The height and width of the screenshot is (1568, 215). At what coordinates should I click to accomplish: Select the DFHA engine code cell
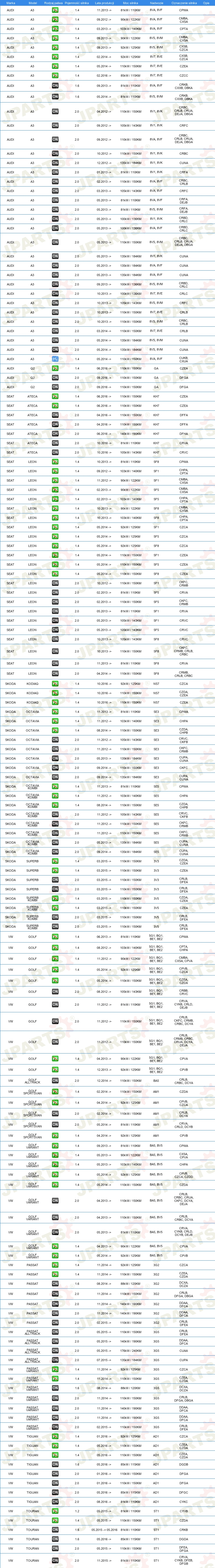184,434
